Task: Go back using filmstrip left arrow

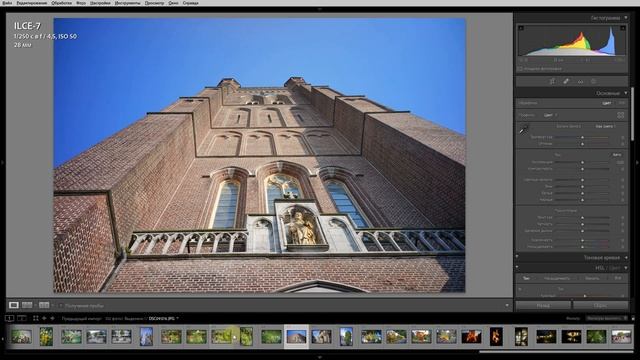Action: (44, 318)
